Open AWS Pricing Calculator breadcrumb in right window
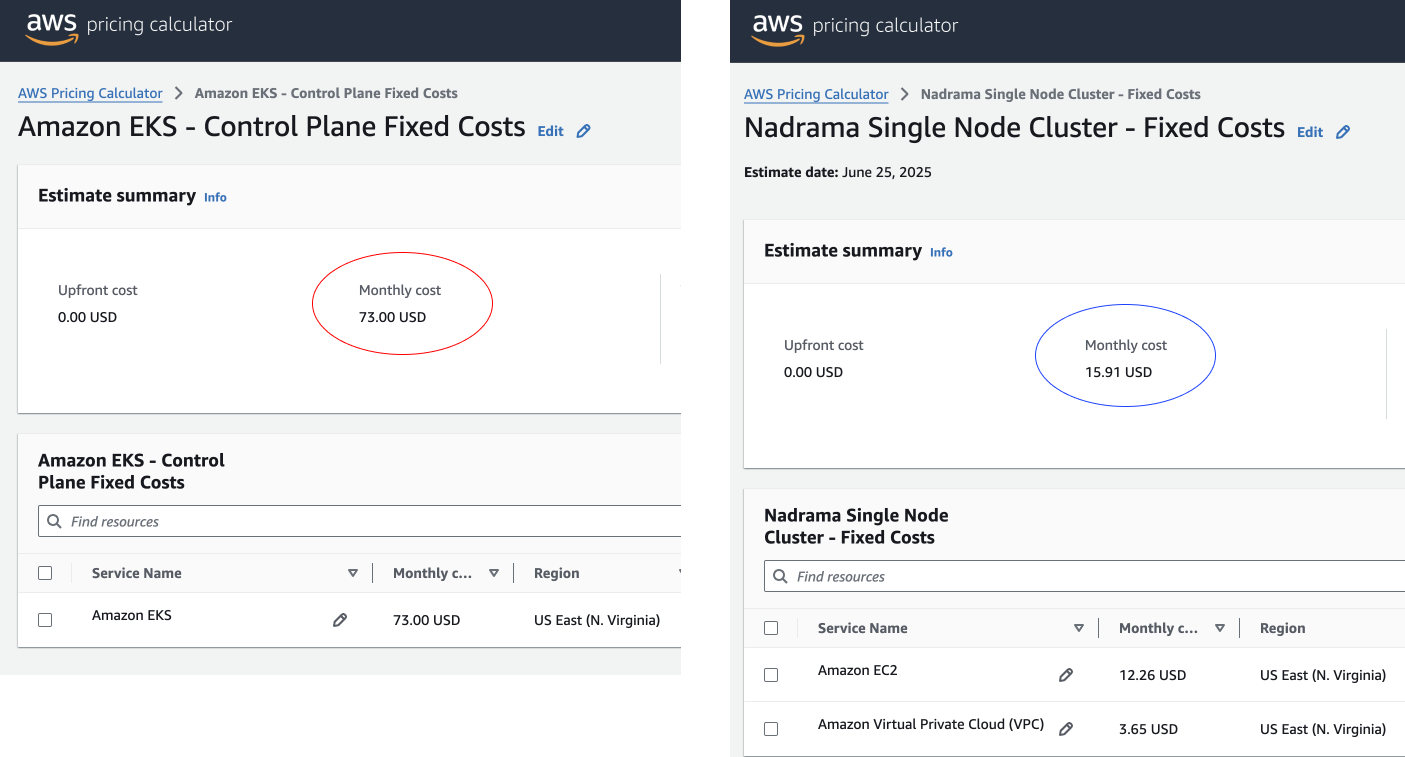1405x757 pixels. 816,94
